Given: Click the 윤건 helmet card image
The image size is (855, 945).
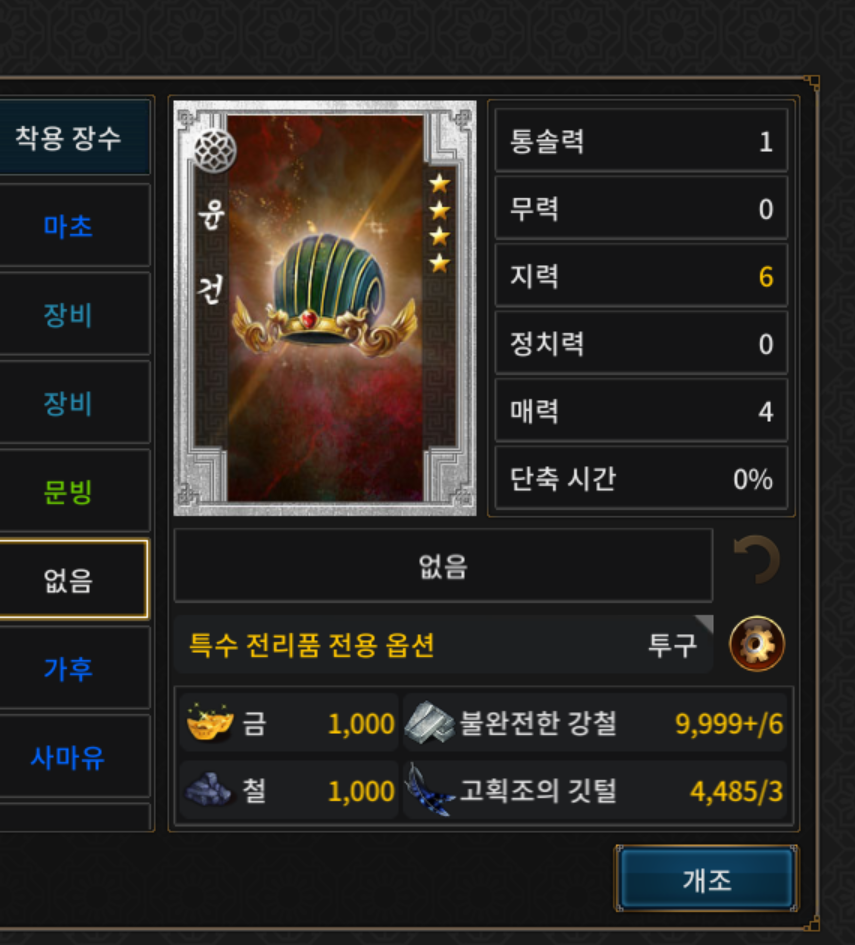Looking at the screenshot, I should pyautogui.click(x=325, y=308).
